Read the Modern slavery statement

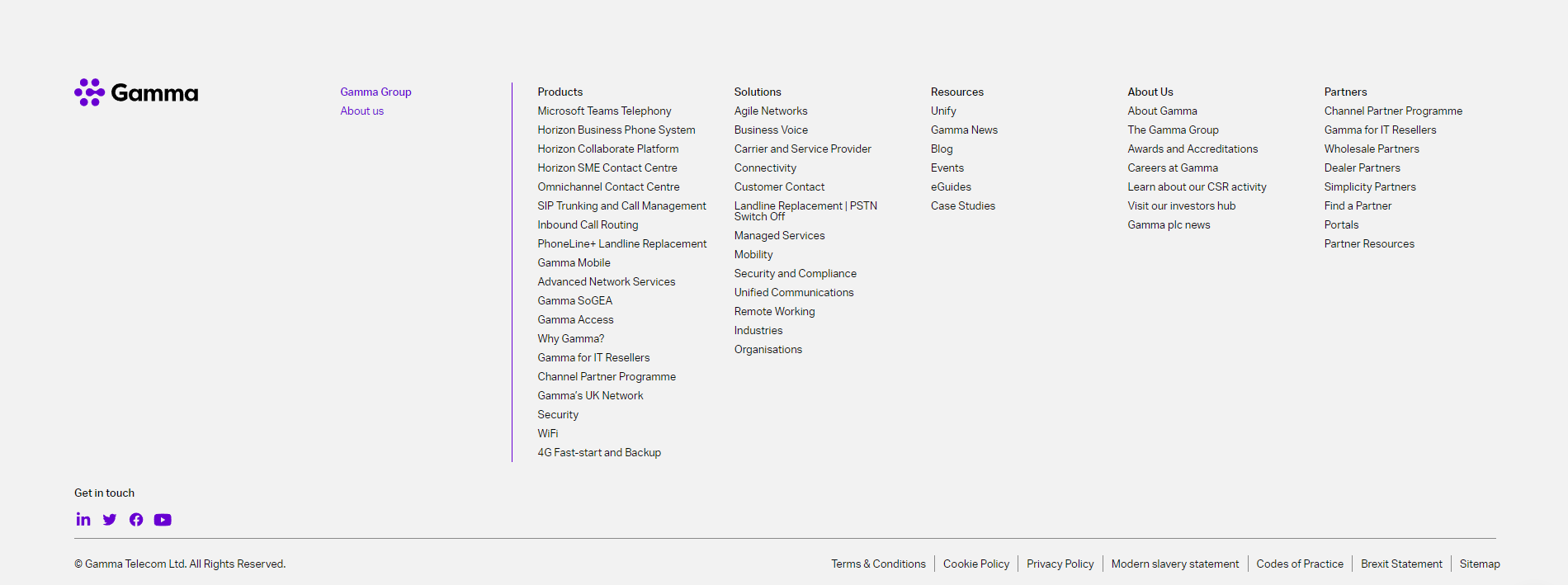(1174, 564)
